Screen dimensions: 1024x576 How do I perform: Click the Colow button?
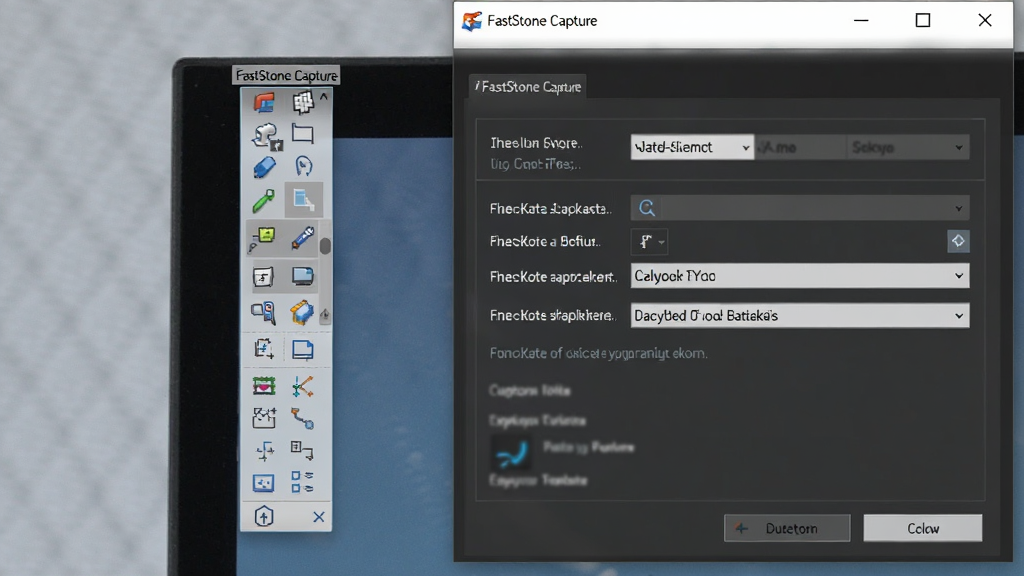[923, 528]
